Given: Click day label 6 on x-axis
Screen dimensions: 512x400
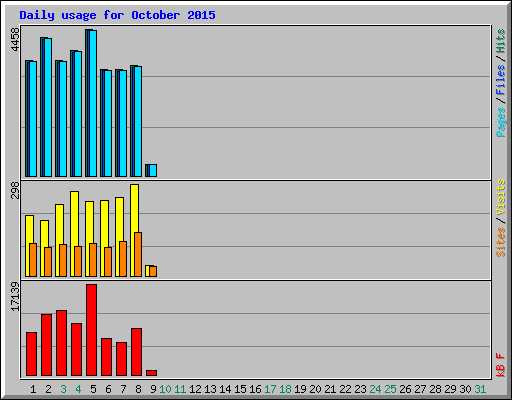Looking at the screenshot, I should click(108, 389).
